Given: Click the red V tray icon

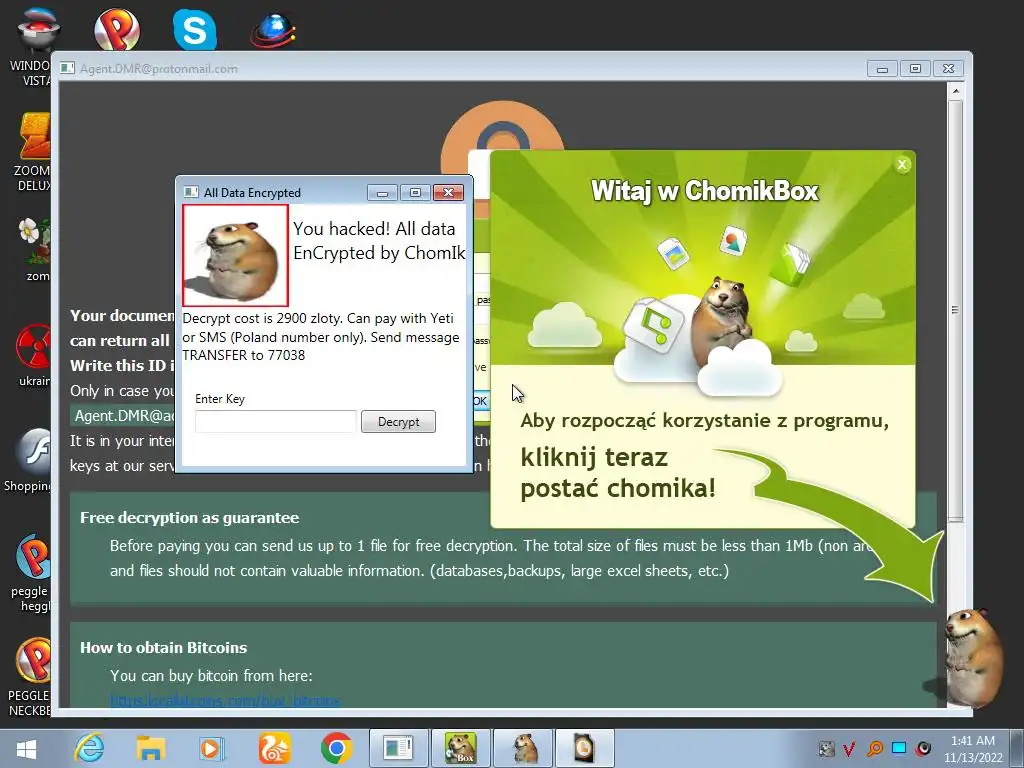Looking at the screenshot, I should pos(849,749).
